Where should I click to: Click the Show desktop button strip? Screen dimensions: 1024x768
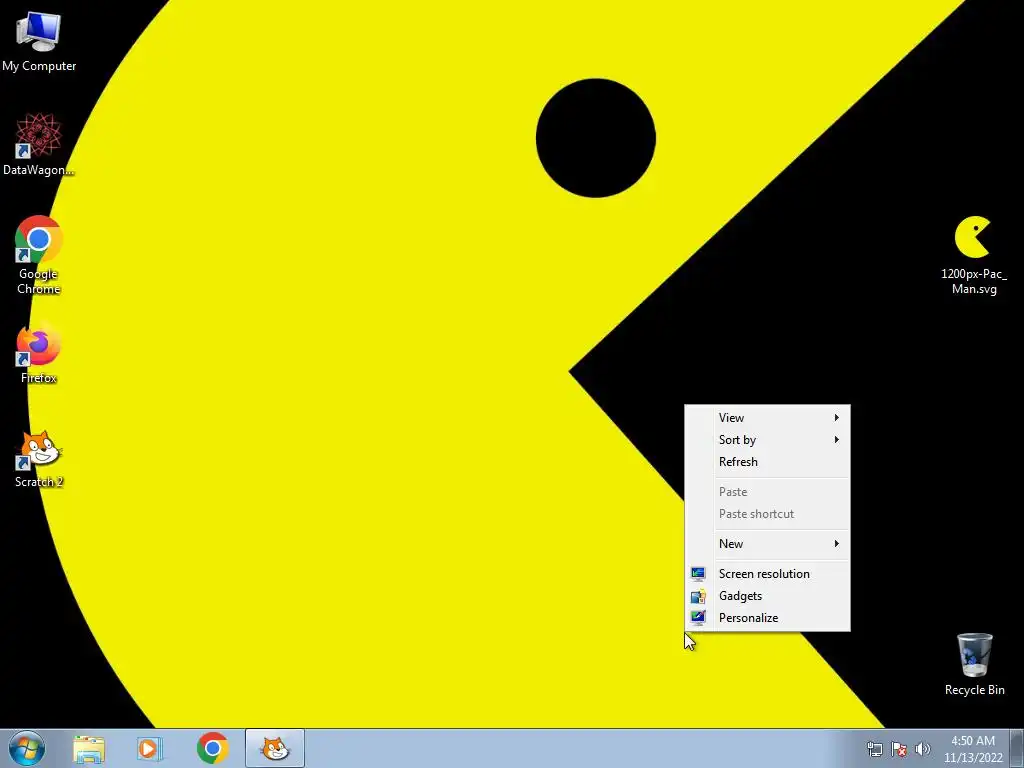click(x=1017, y=748)
